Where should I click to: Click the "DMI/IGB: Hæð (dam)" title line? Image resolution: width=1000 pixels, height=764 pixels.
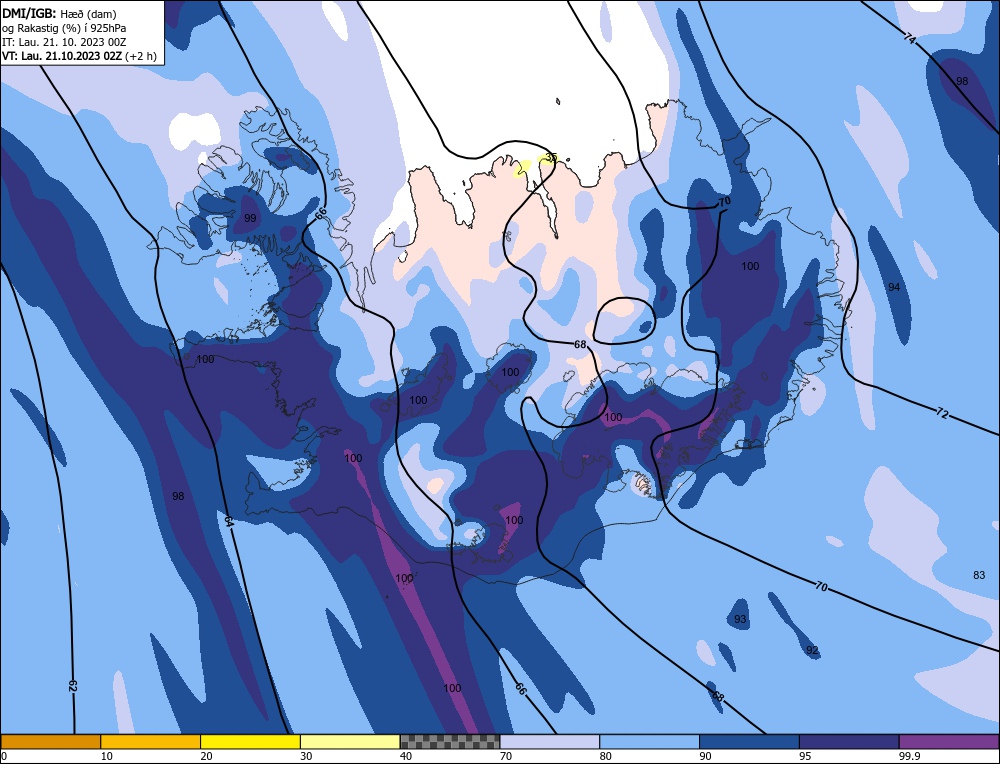click(x=59, y=13)
